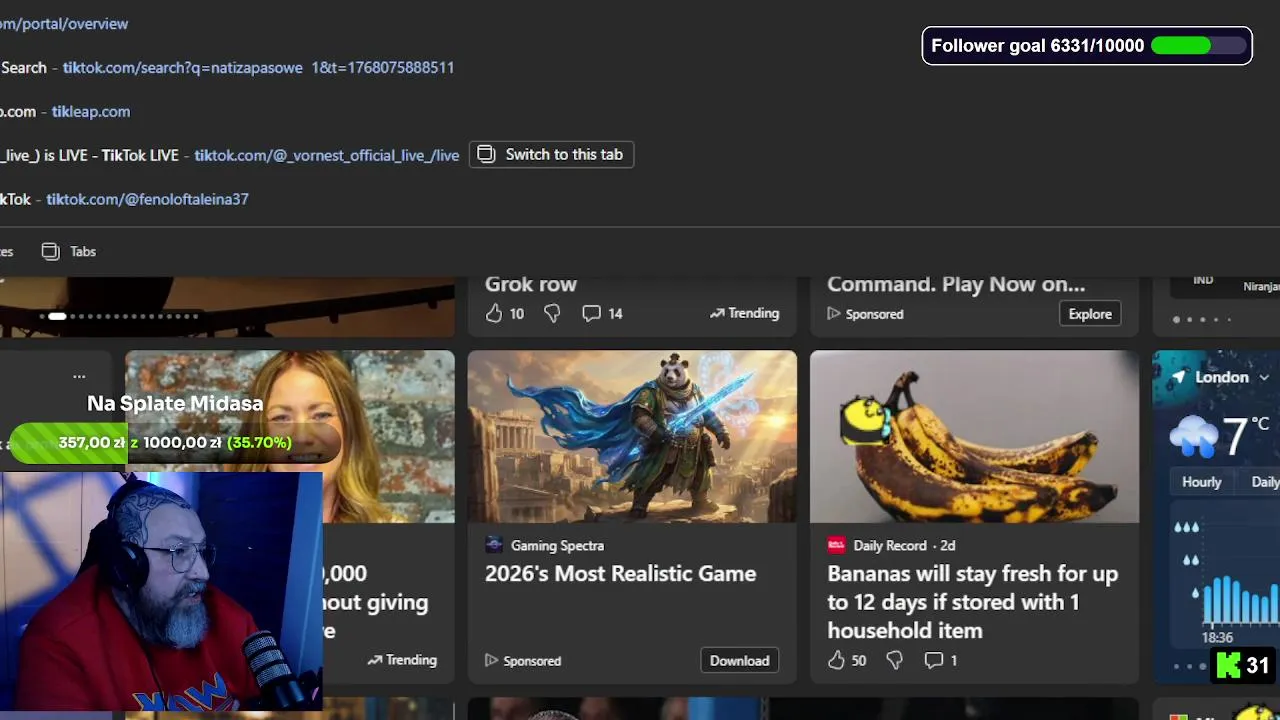Click the Tabs filter icon
1280x720 pixels.
[x=50, y=251]
